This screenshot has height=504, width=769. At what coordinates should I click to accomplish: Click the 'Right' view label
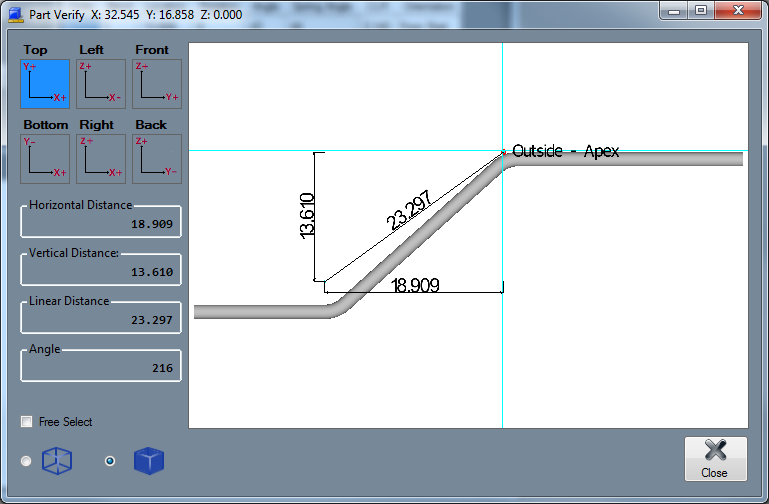tap(97, 125)
